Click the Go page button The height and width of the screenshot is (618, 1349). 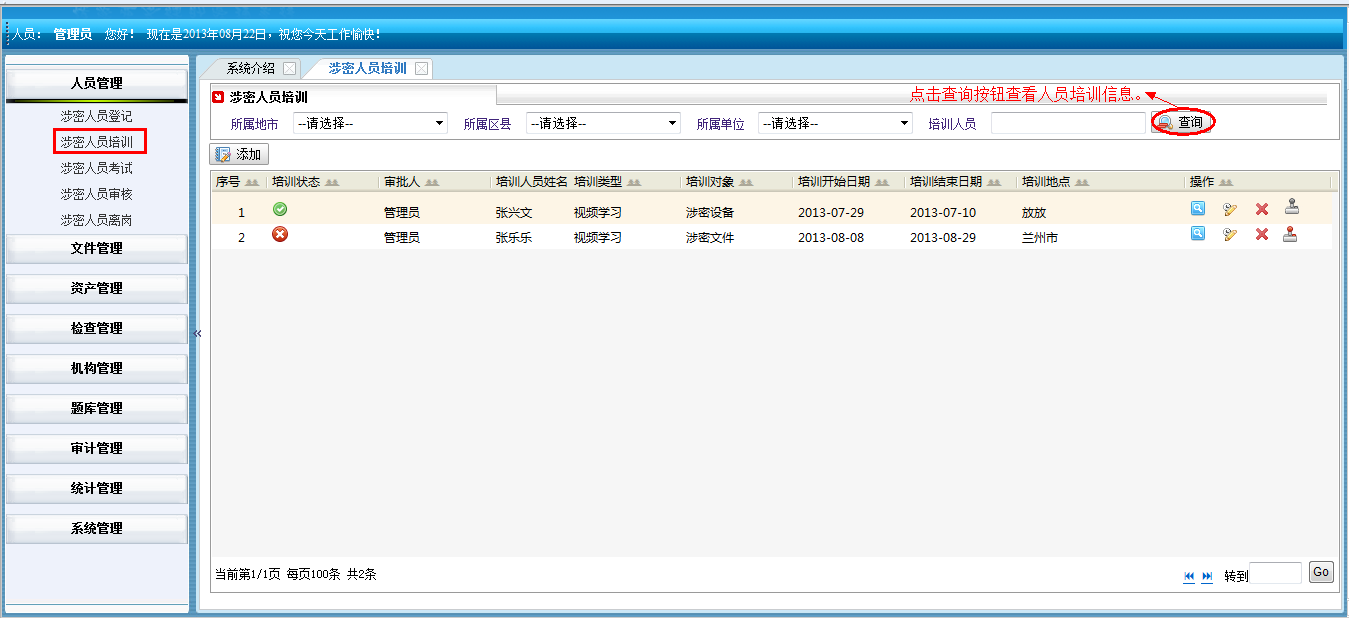(1321, 572)
